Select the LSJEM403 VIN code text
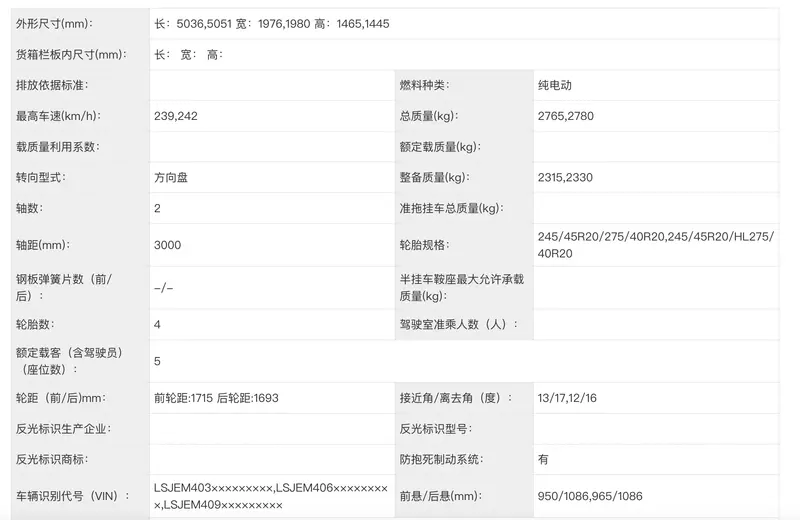Viewport: 800px width, 520px height. (212, 487)
